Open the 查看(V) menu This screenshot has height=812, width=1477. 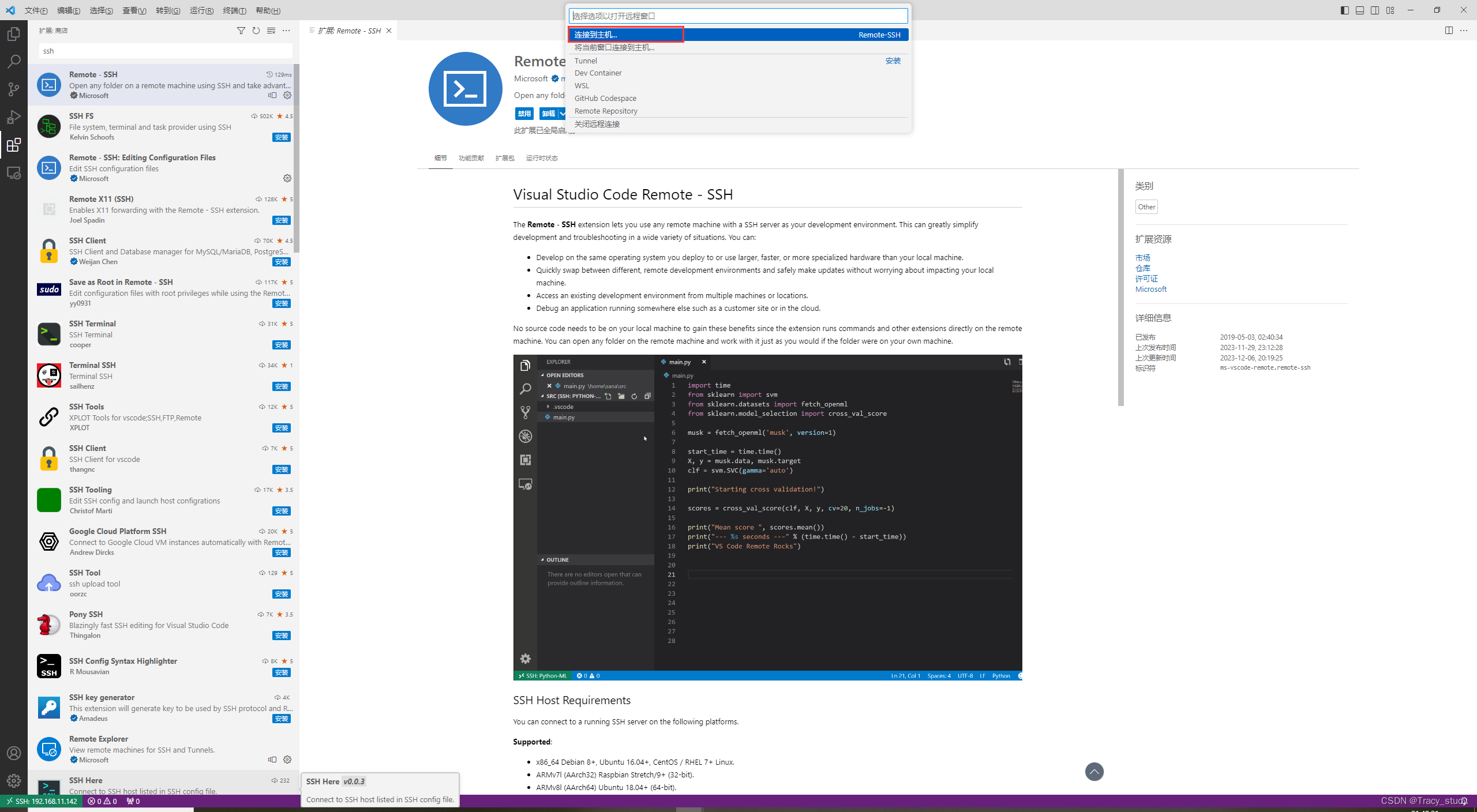click(x=134, y=10)
